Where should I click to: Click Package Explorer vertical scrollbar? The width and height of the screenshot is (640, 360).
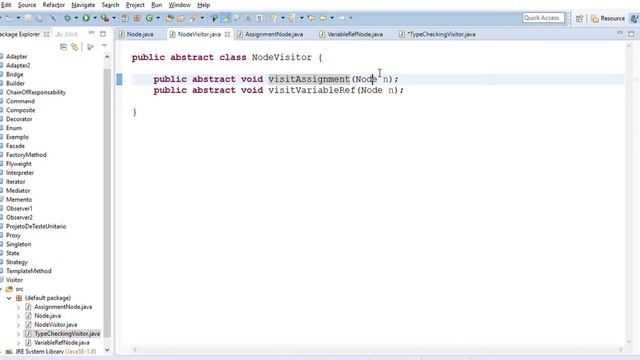point(107,203)
